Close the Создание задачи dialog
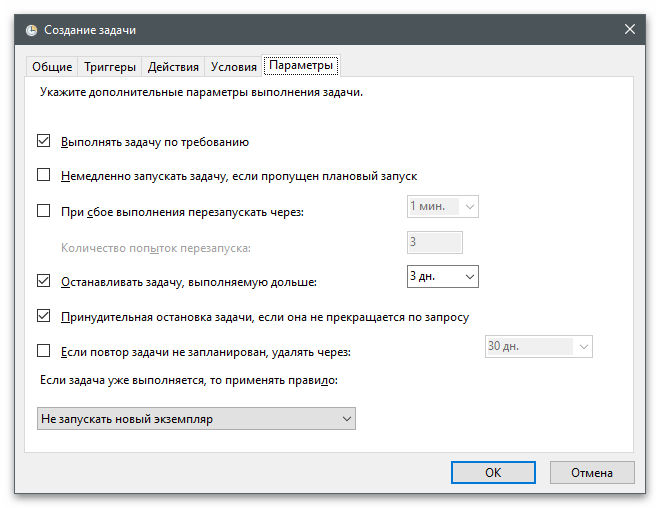This screenshot has height=508, width=660. 629,29
